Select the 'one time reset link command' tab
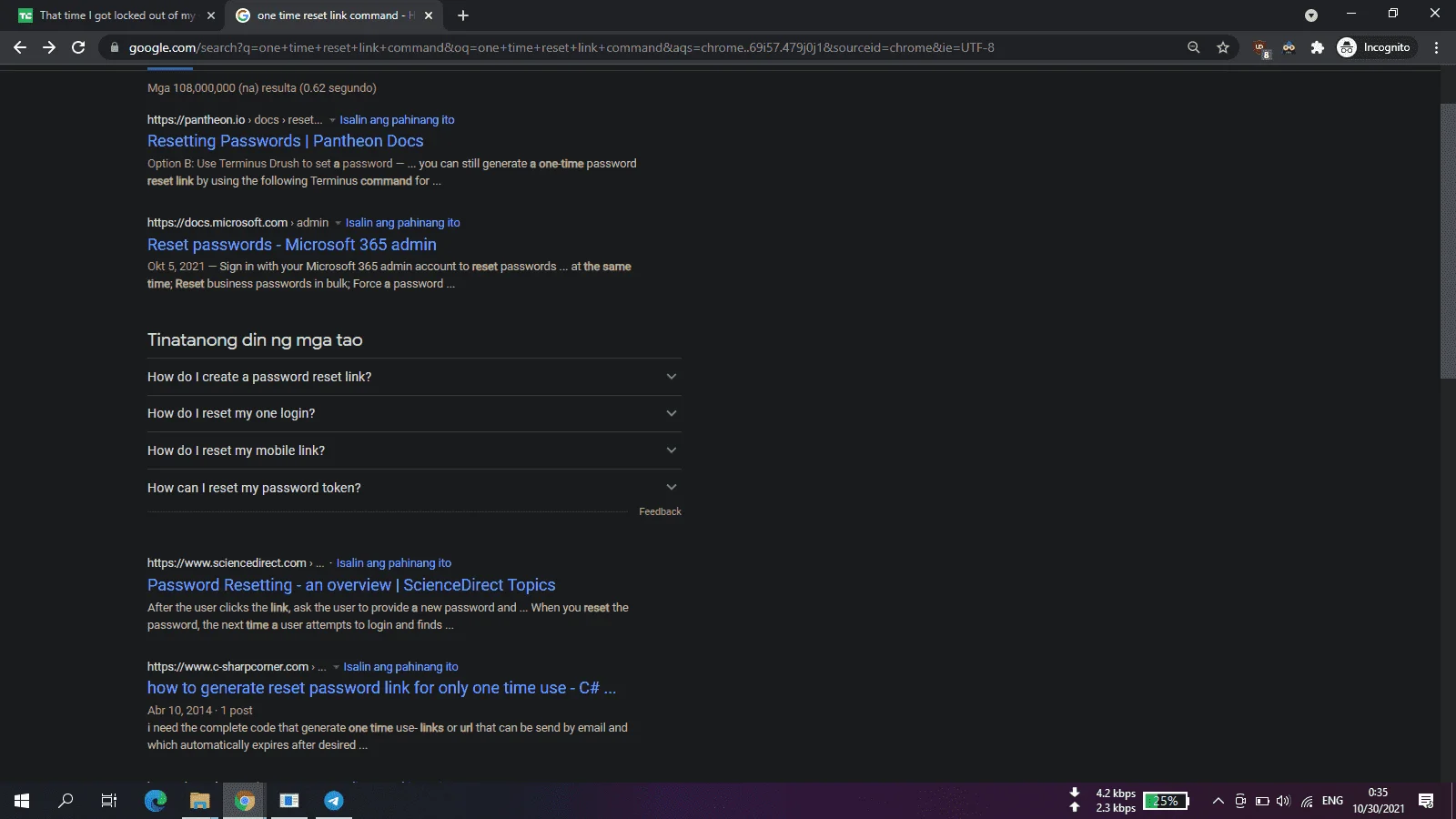 point(333,15)
